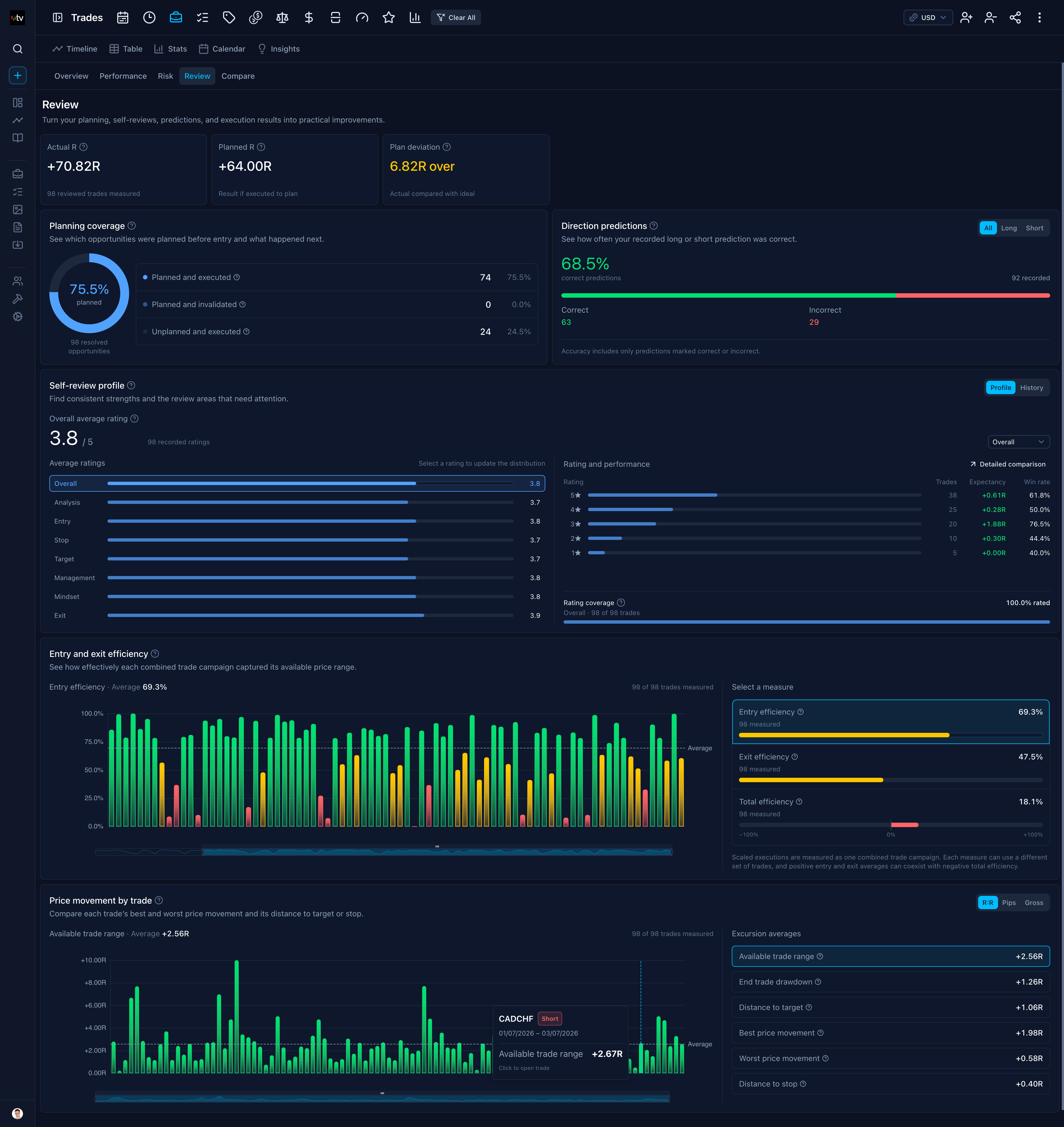Open the USD currency dropdown
The image size is (1064, 1127).
[x=928, y=17]
